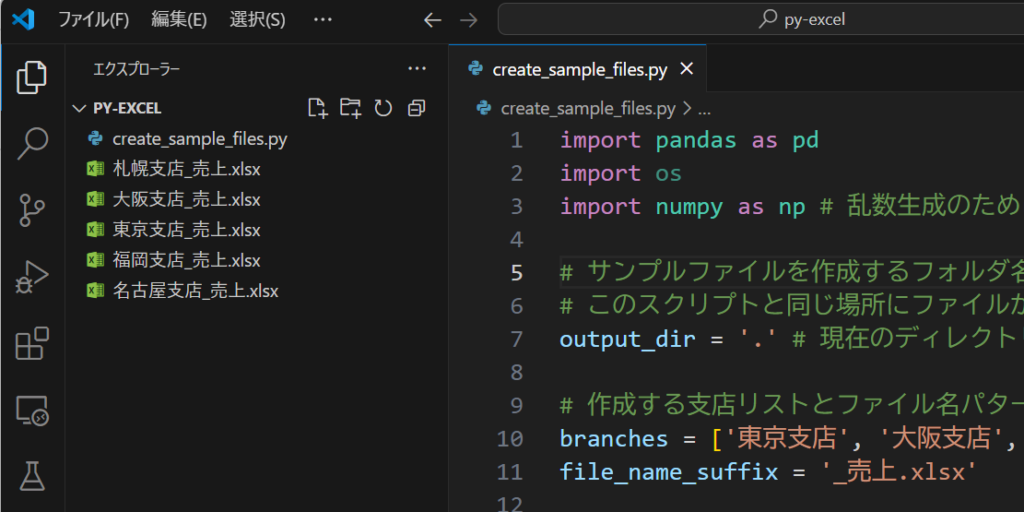Click the New File icon in PY-EXCEL header

317,108
